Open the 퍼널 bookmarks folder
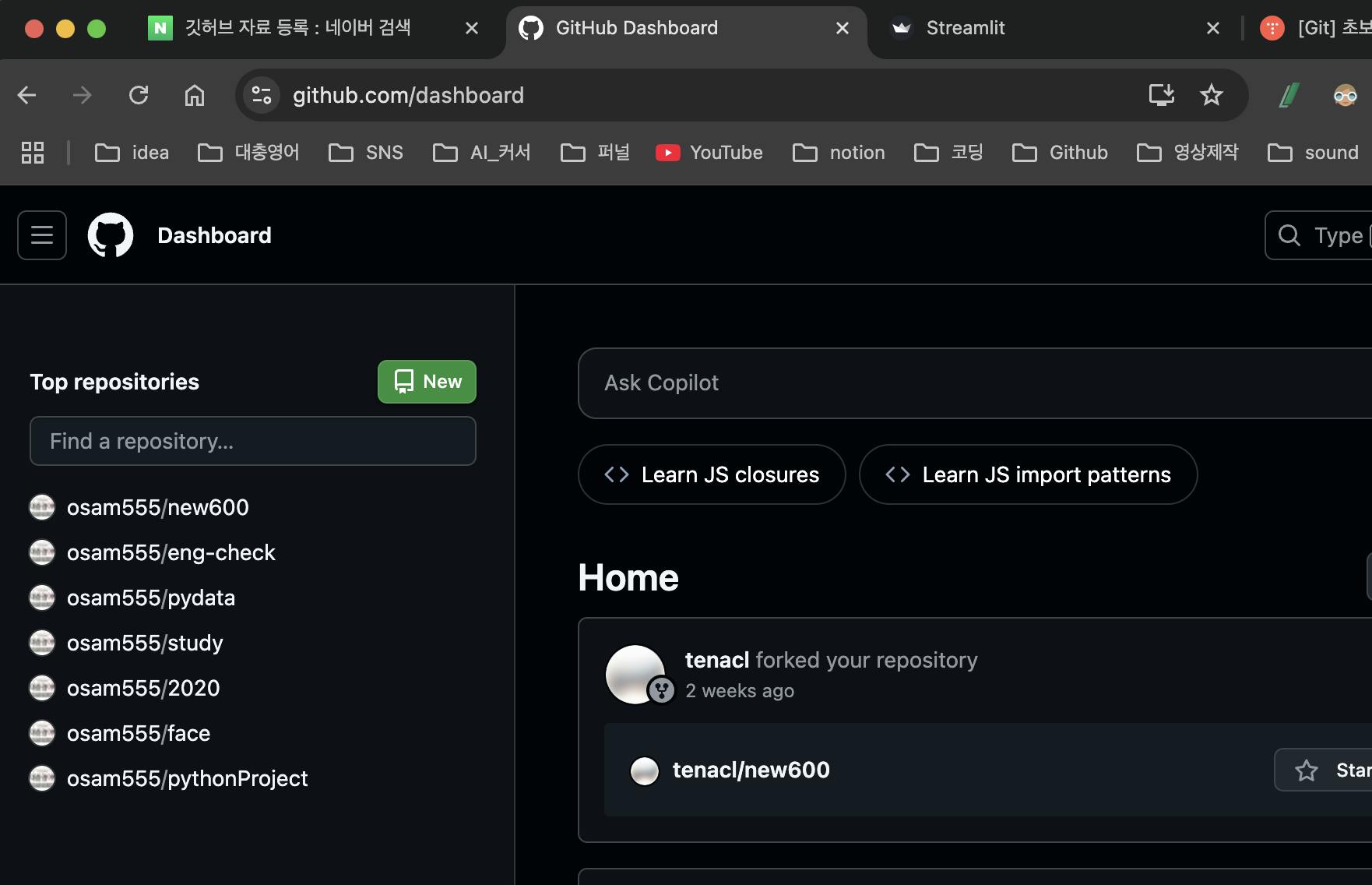The width and height of the screenshot is (1372, 885). coord(595,153)
